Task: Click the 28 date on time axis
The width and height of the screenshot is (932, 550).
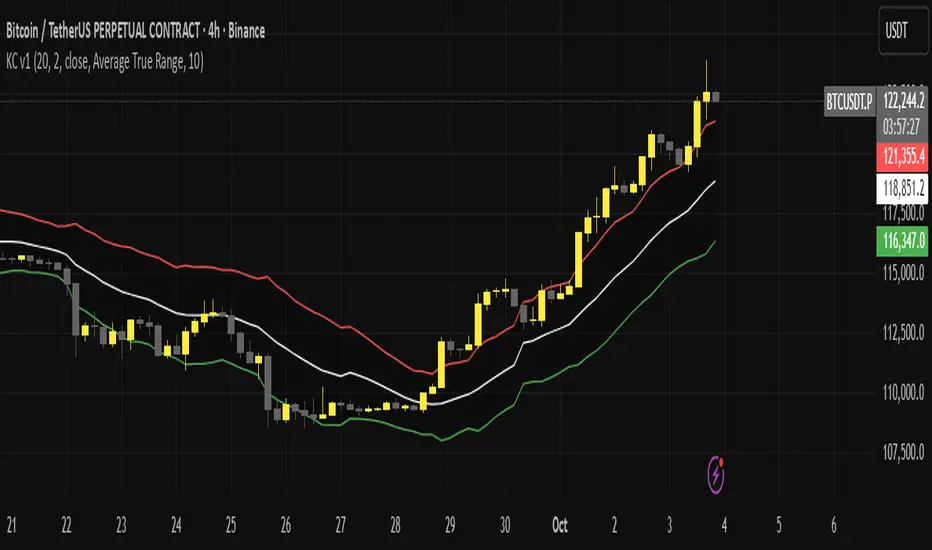Action: tap(395, 525)
